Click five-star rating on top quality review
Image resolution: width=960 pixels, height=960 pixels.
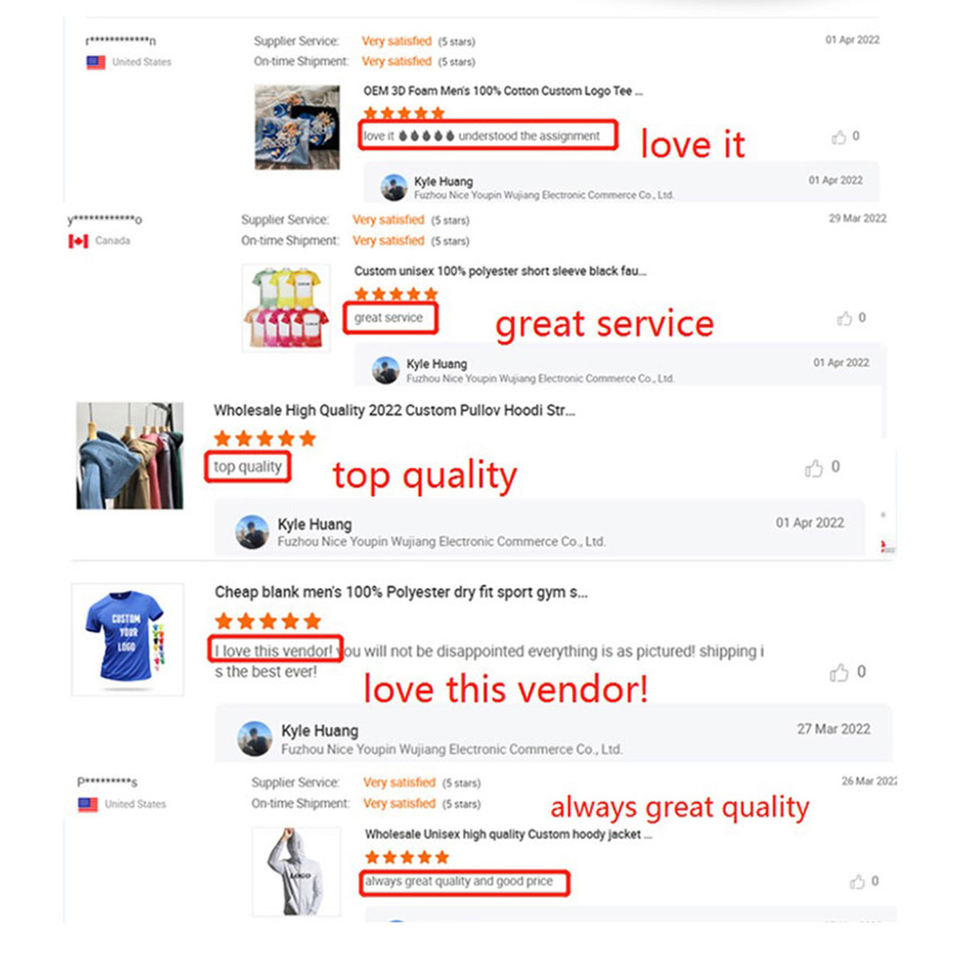pyautogui.click(x=264, y=438)
